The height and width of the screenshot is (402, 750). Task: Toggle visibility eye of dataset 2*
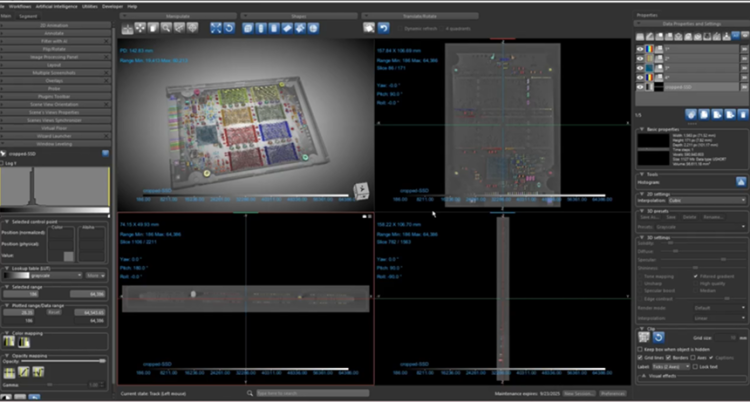(x=640, y=58)
